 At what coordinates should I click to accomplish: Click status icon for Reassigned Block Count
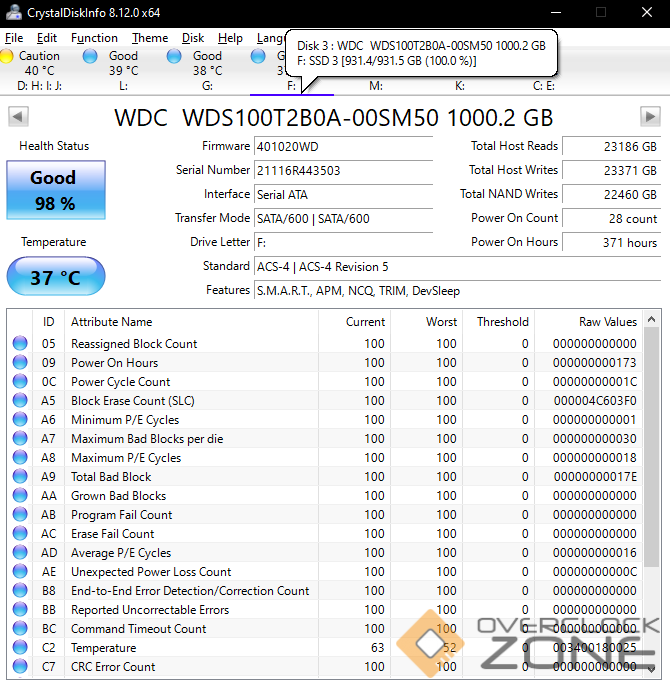20,344
